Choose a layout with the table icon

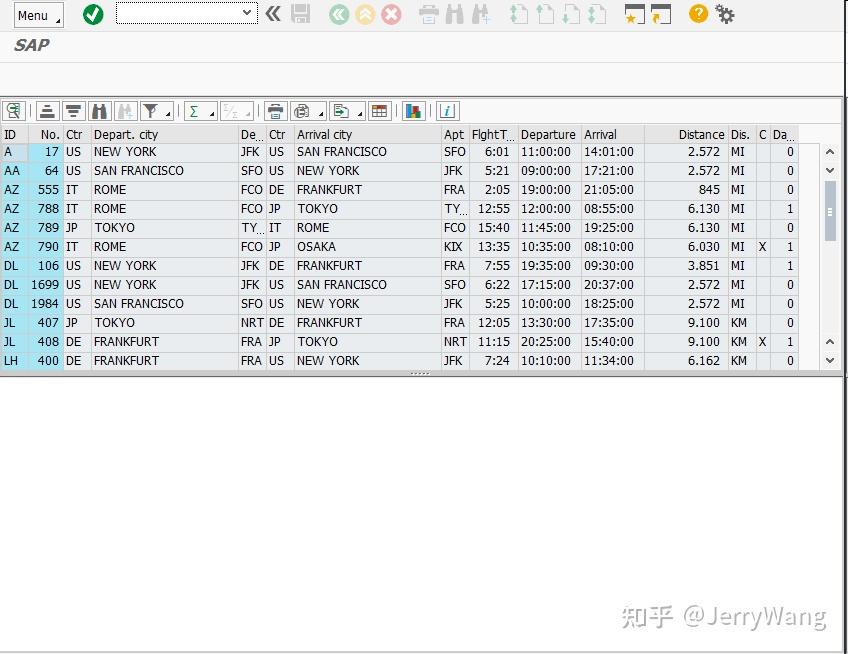coord(379,111)
